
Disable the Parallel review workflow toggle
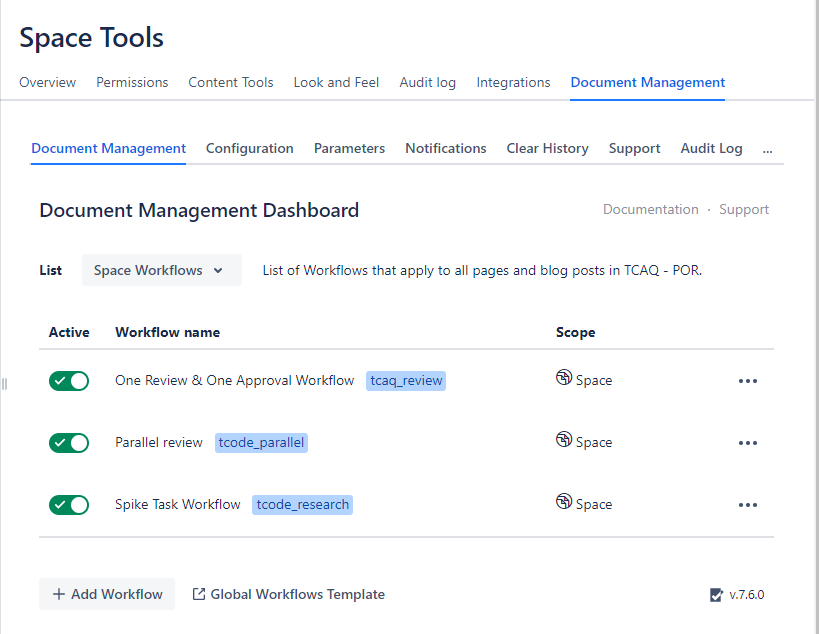point(69,443)
